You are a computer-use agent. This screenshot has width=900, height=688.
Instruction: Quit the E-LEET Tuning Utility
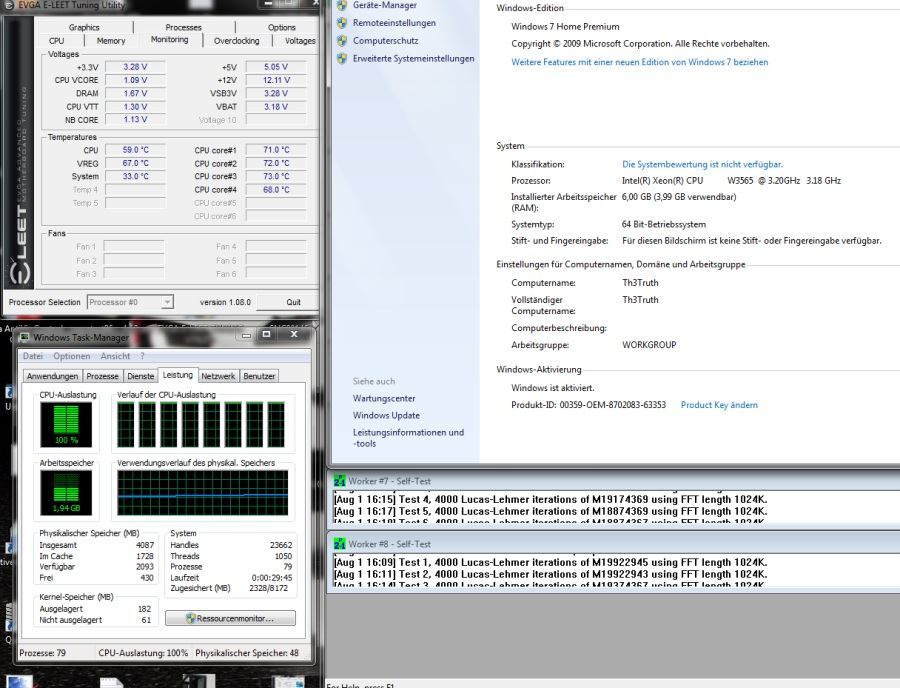pos(287,302)
